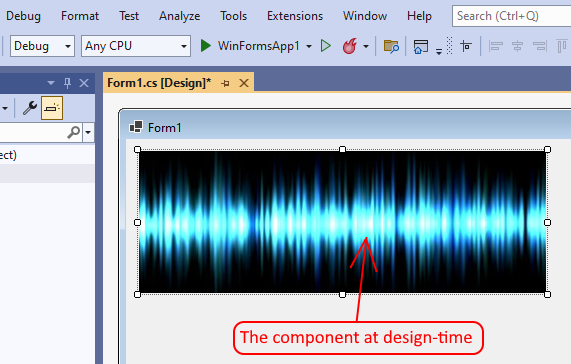The height and width of the screenshot is (364, 571).
Task: Close the Form1.cs [Design] tab
Action: pyautogui.click(x=244, y=83)
